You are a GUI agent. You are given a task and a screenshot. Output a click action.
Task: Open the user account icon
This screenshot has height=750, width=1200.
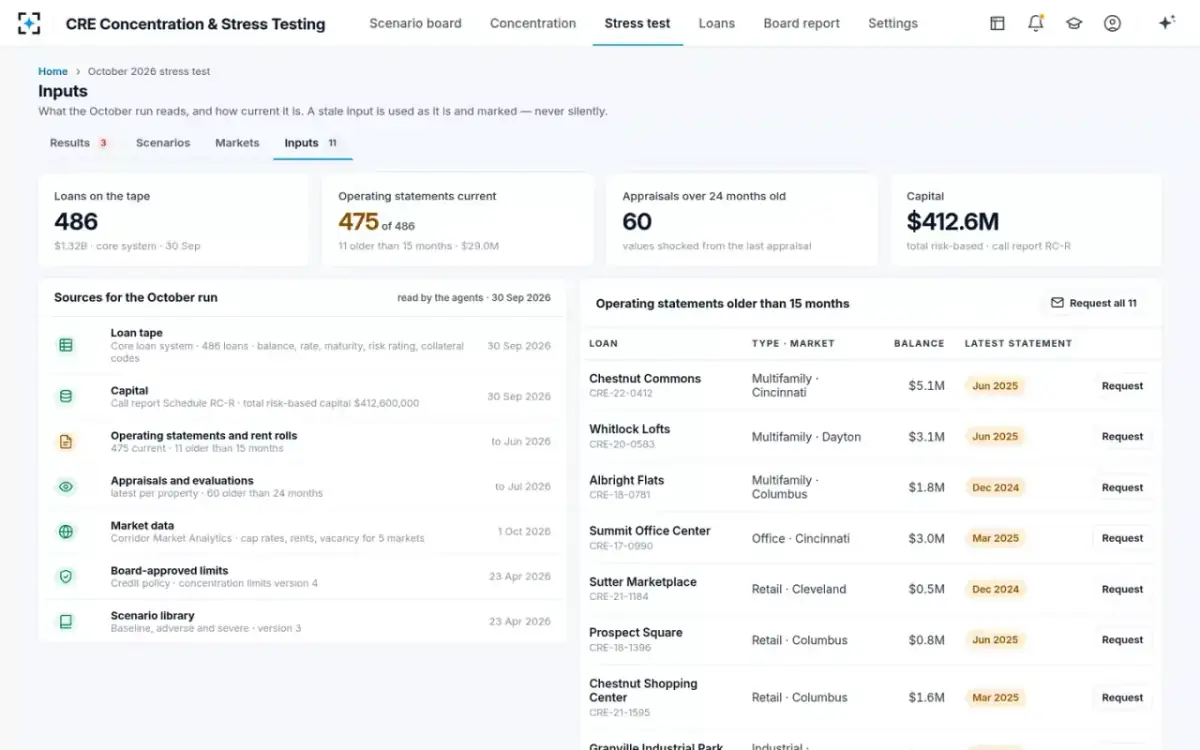point(1112,23)
